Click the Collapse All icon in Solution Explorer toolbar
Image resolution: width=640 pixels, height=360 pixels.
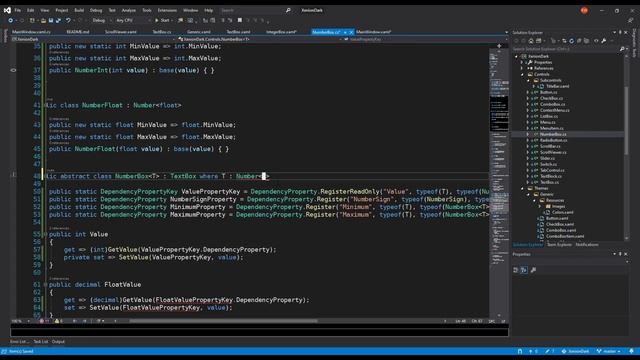coord(579,41)
